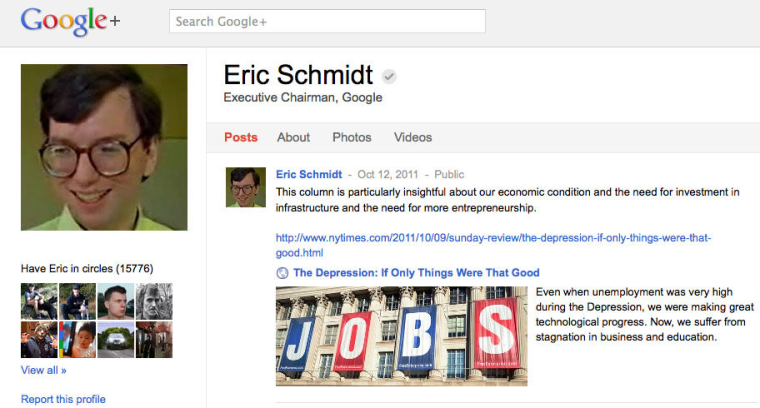The image size is (760, 408).
Task: Click the globe icon beside The Depression link
Action: point(282,273)
